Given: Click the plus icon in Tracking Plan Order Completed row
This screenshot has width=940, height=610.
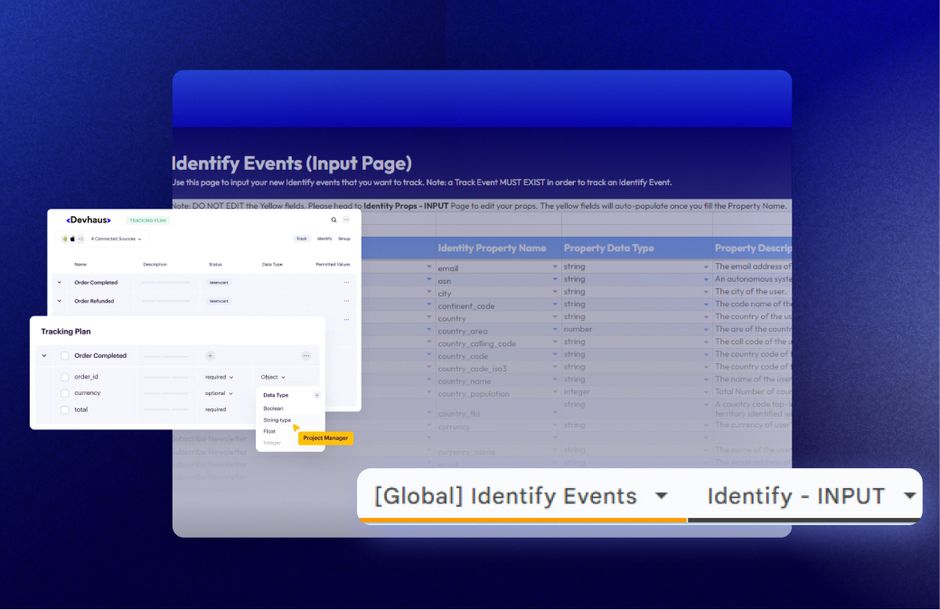Looking at the screenshot, I should pyautogui.click(x=210, y=355).
